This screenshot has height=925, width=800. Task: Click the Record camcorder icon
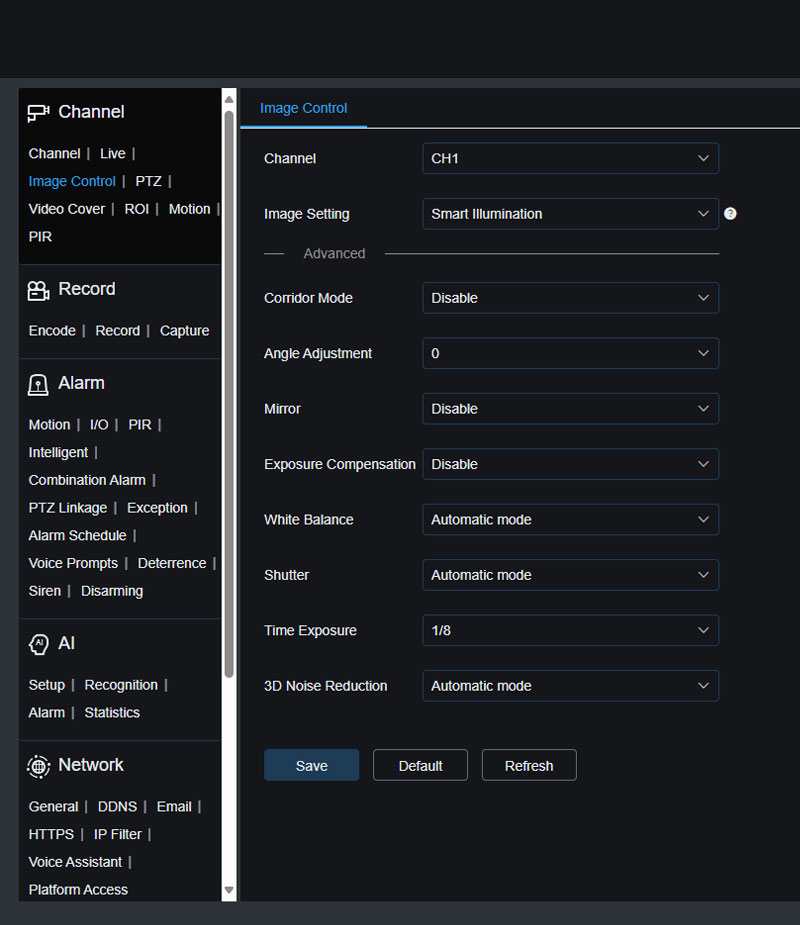point(38,290)
